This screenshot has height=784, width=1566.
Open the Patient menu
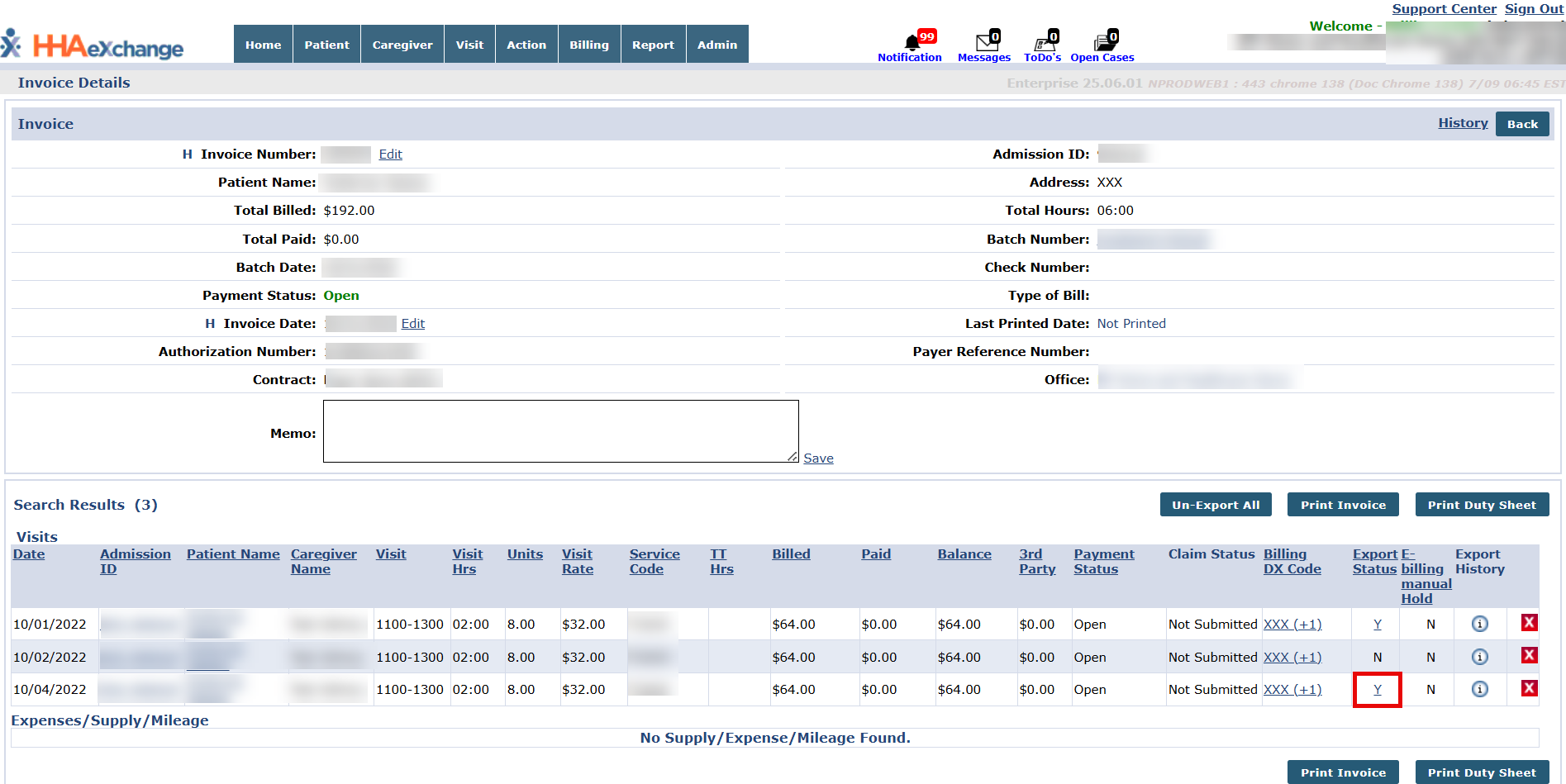pos(326,45)
